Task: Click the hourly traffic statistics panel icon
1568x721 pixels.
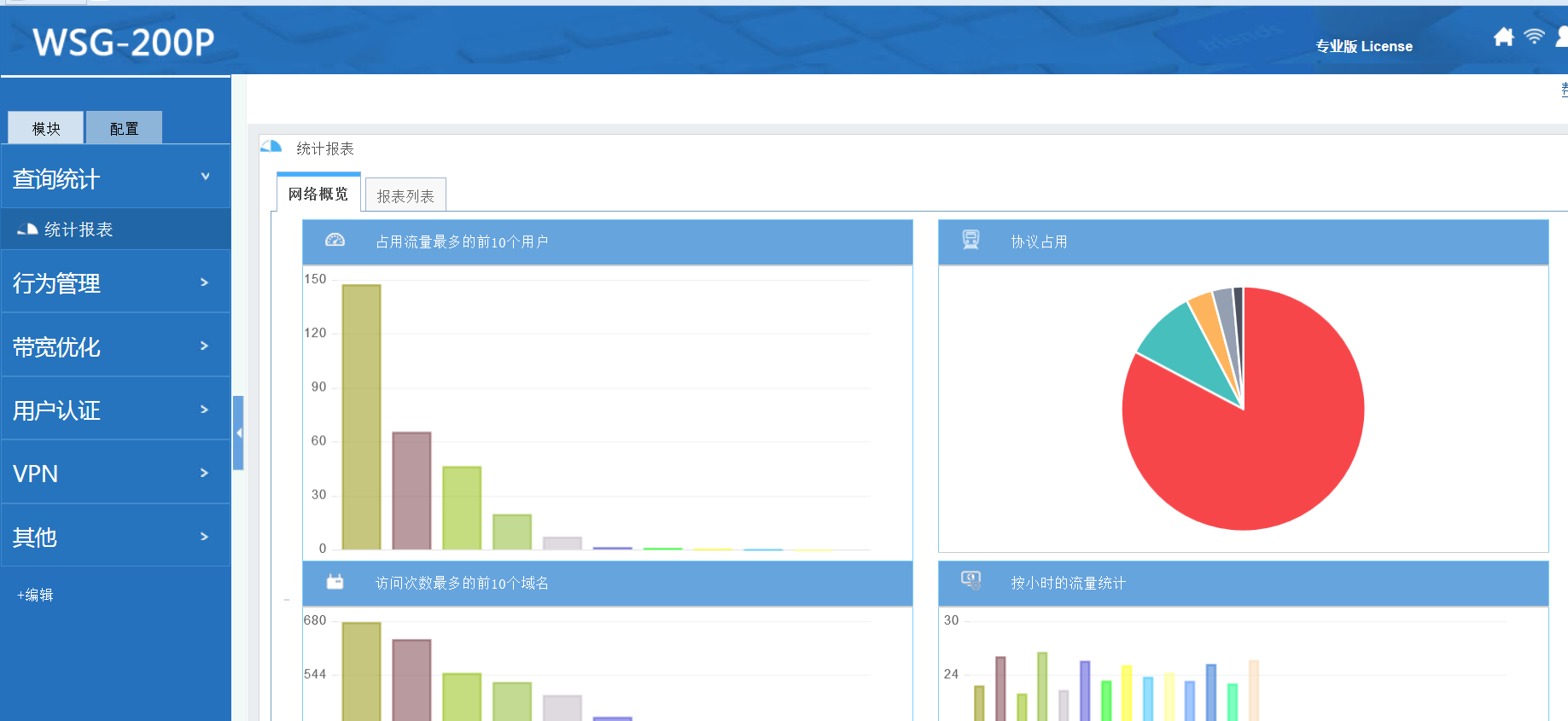Action: 971,581
